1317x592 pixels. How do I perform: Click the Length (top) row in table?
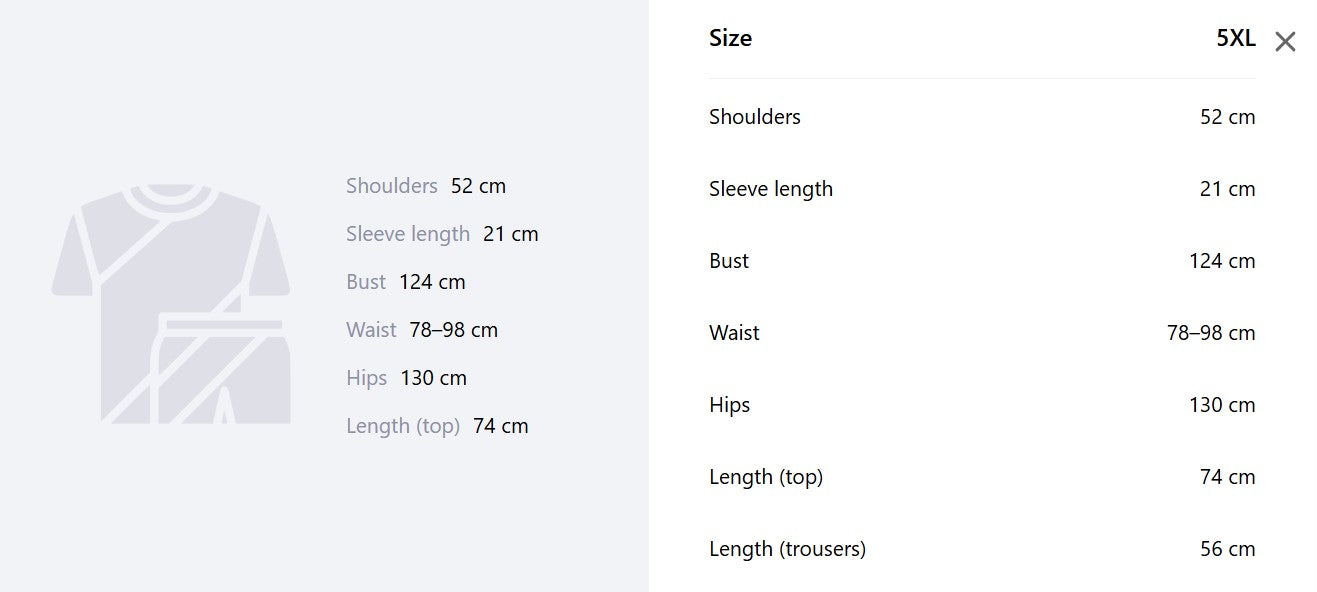[x=982, y=477]
